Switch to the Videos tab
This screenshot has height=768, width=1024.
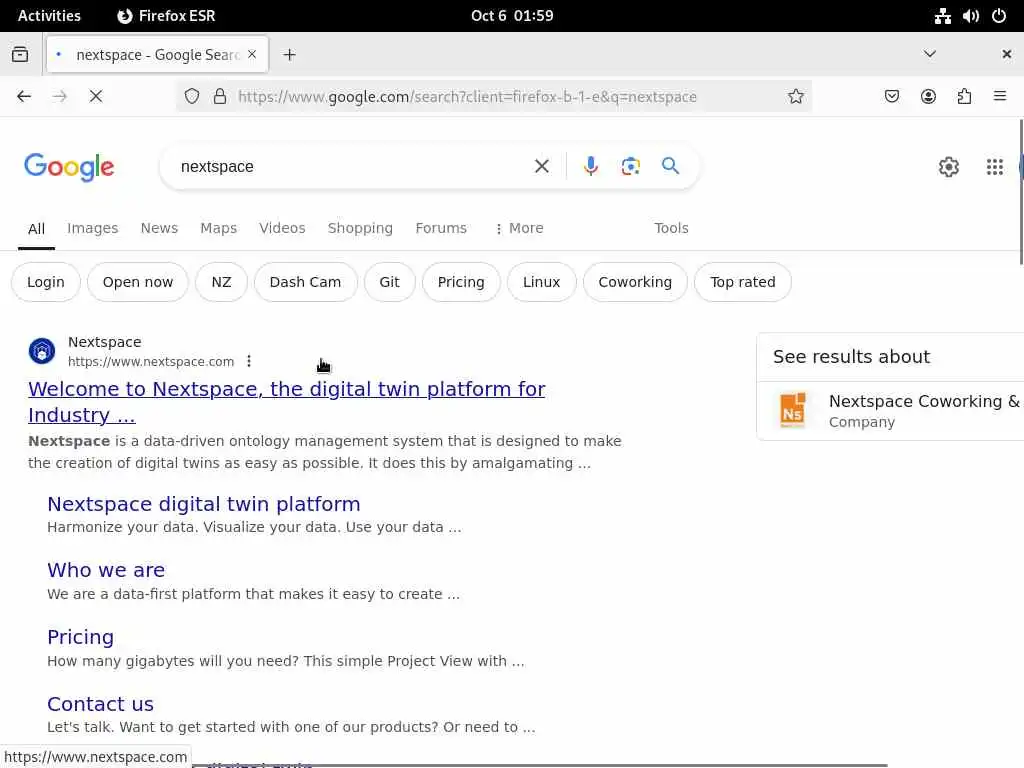[282, 228]
